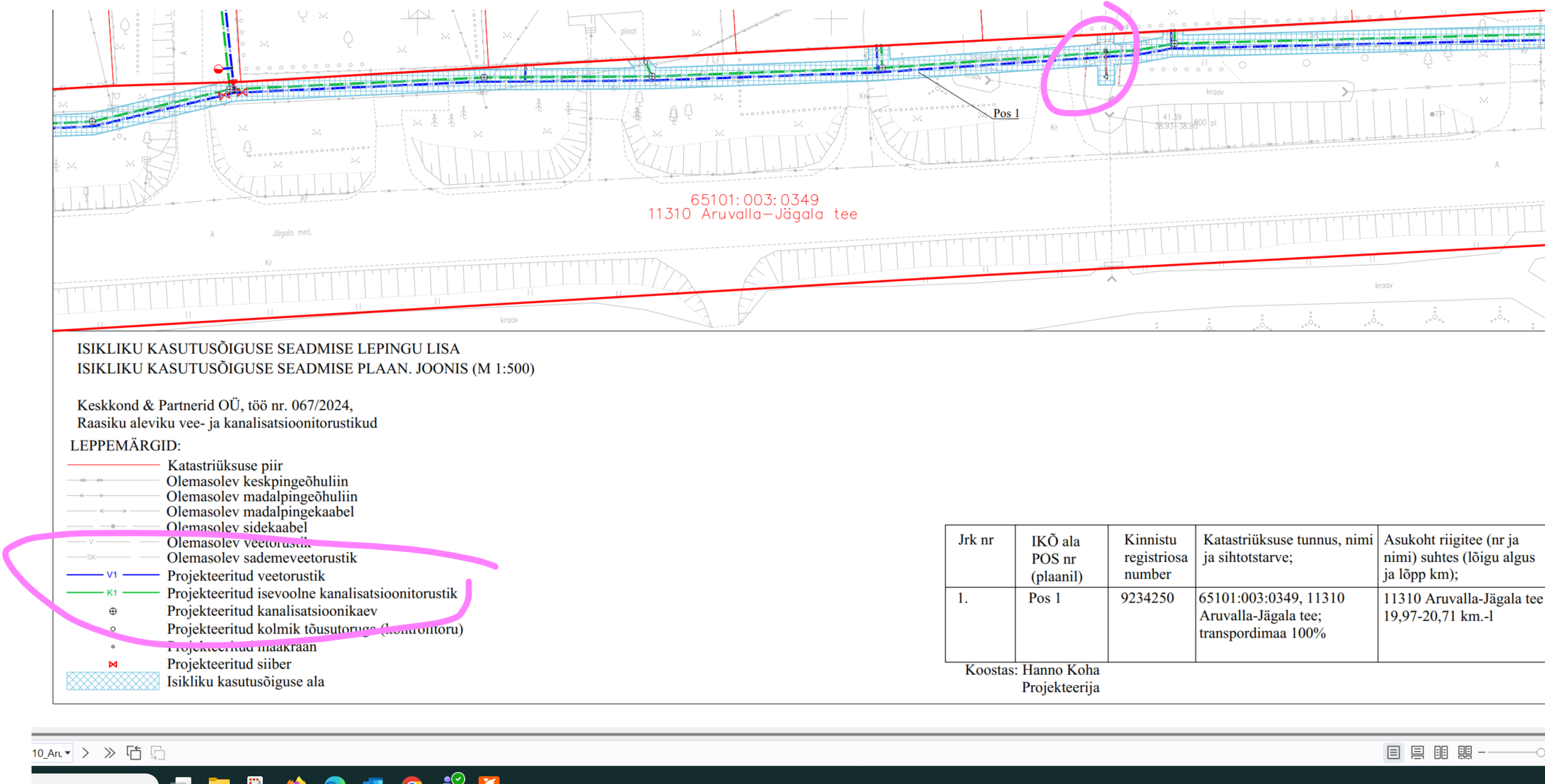
Task: Enable continuous scrolling page view
Action: (1417, 752)
